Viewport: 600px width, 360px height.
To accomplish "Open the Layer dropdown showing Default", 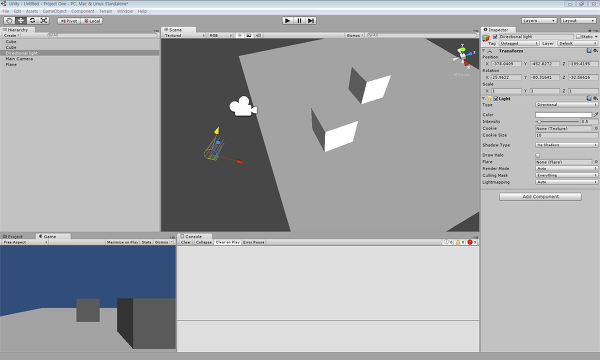I will click(577, 43).
